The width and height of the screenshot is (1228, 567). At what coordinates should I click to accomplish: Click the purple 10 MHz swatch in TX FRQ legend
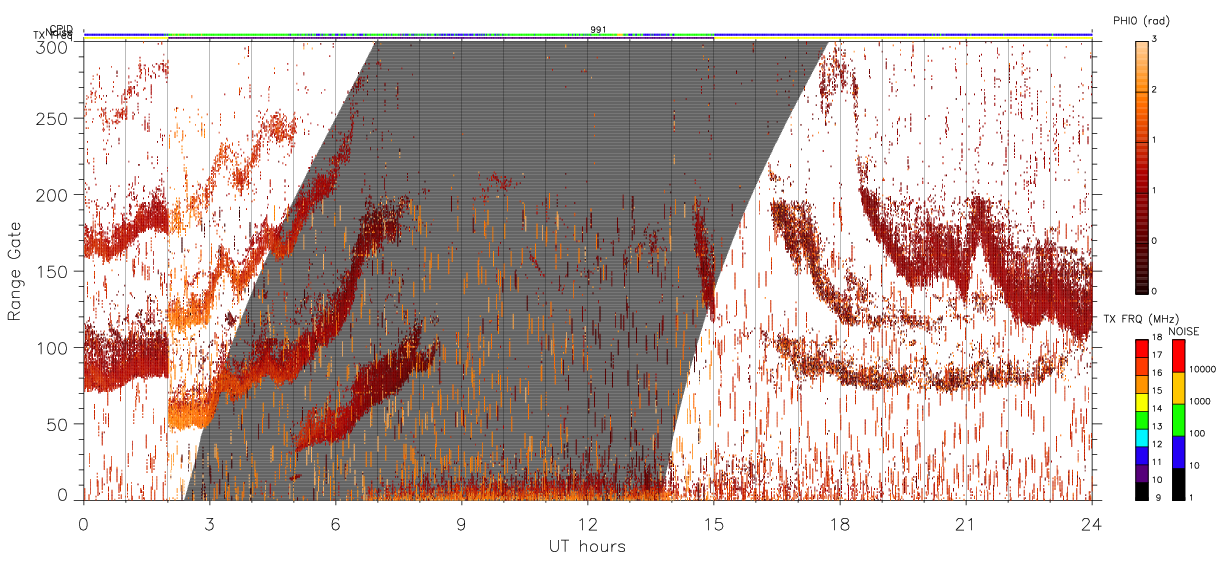point(1141,473)
